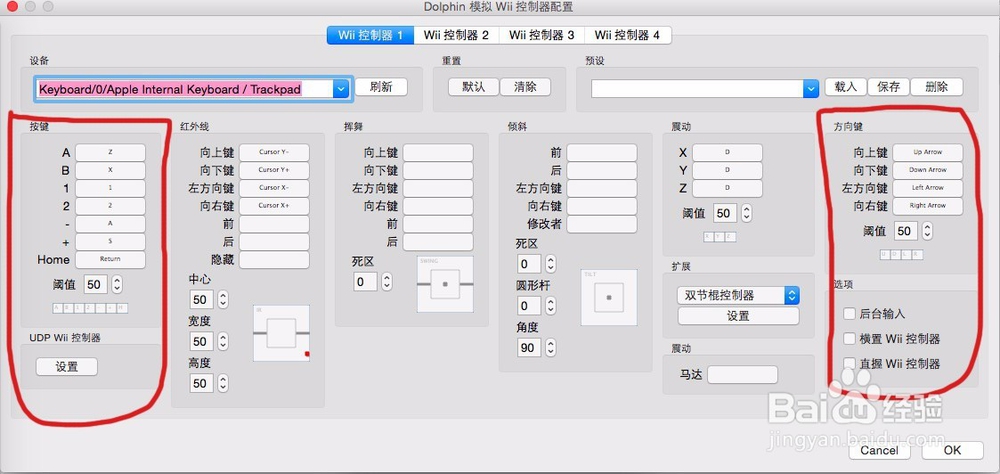Click the 保存 save profile button
This screenshot has width=1000, height=474.
coord(888,87)
